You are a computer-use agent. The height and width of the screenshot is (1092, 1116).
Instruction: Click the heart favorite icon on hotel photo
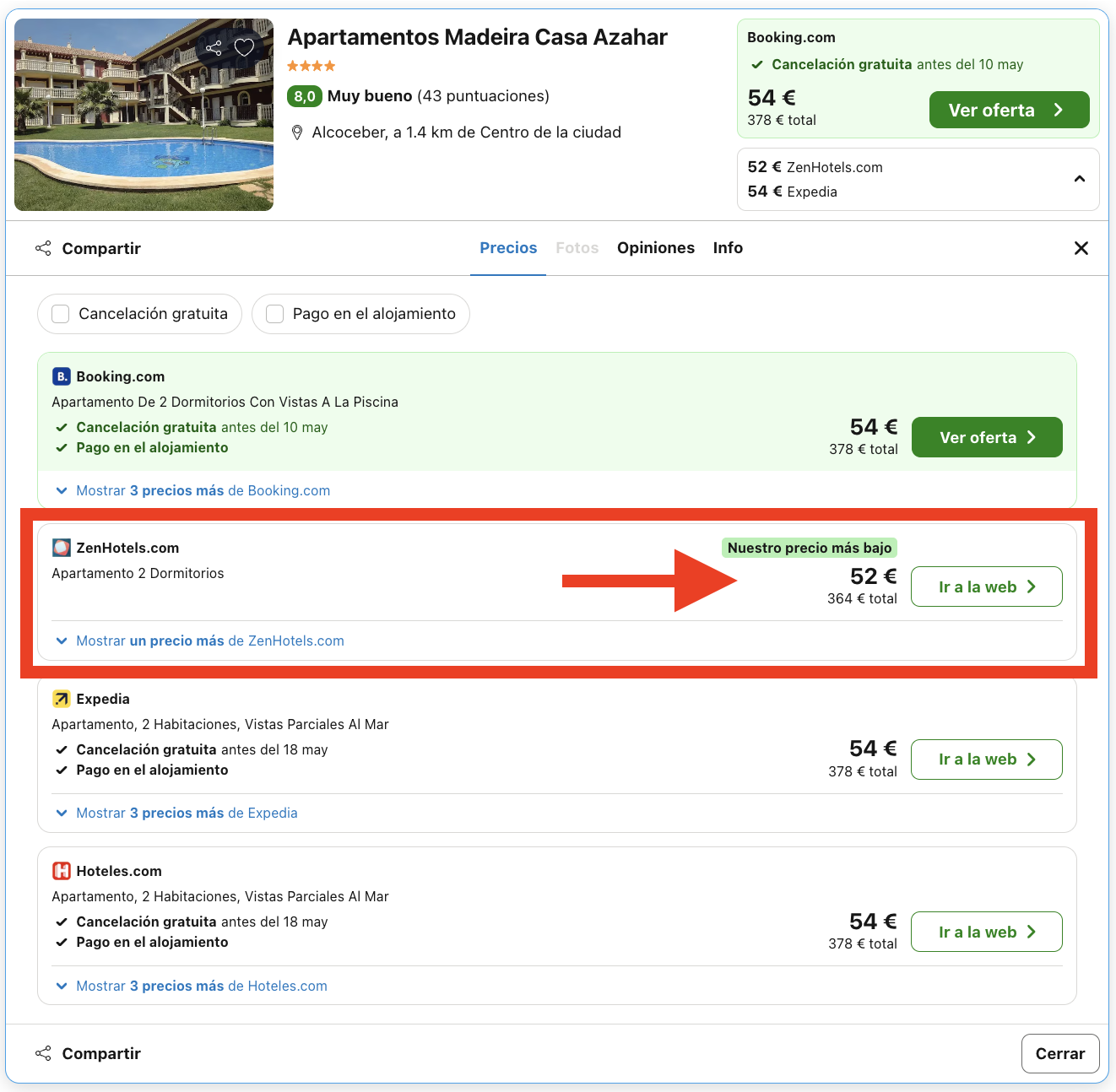[244, 47]
